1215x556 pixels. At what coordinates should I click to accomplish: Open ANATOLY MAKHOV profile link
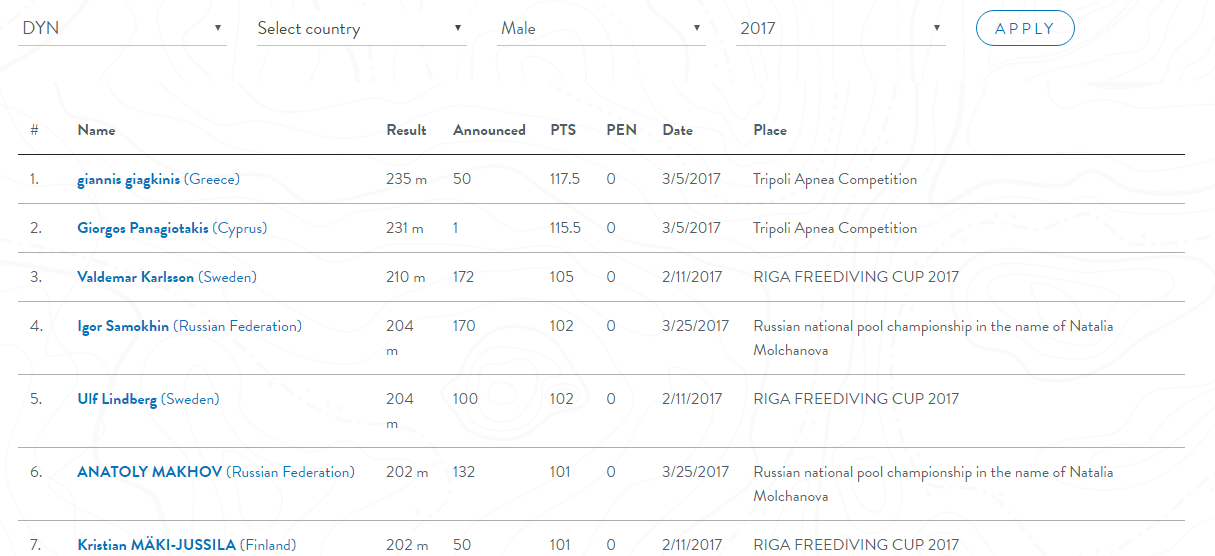pos(150,472)
